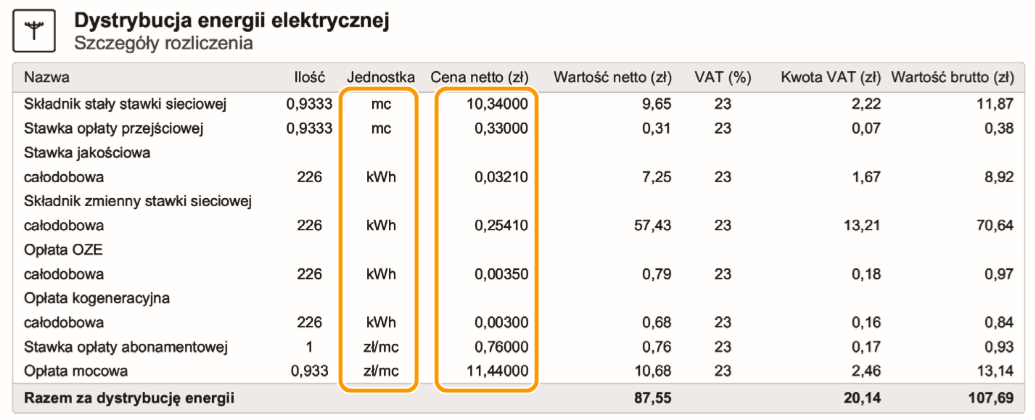The width and height of the screenshot is (1035, 420).
Task: Click net price 0,33000
Action: (x=501, y=129)
